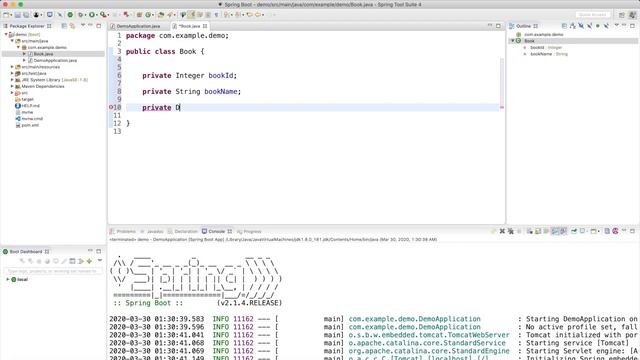
Task: Open the Declaration tab
Action: [182, 231]
